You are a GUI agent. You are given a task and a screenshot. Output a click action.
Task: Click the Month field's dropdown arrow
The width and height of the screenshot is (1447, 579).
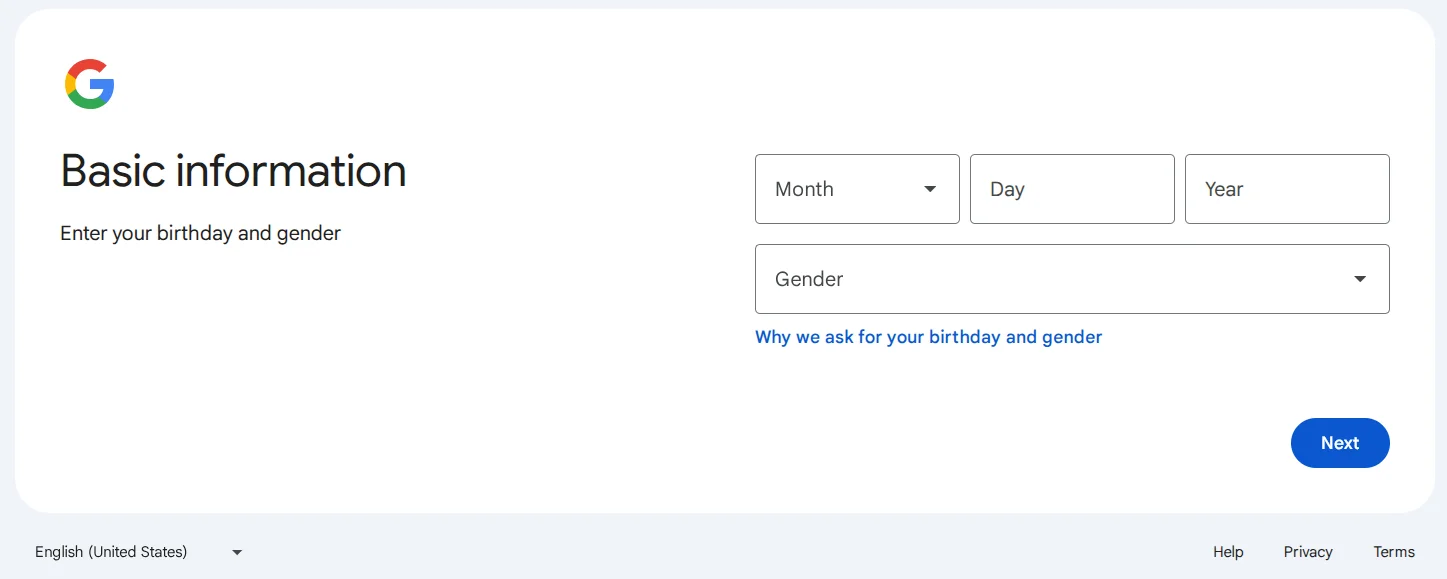[930, 189]
